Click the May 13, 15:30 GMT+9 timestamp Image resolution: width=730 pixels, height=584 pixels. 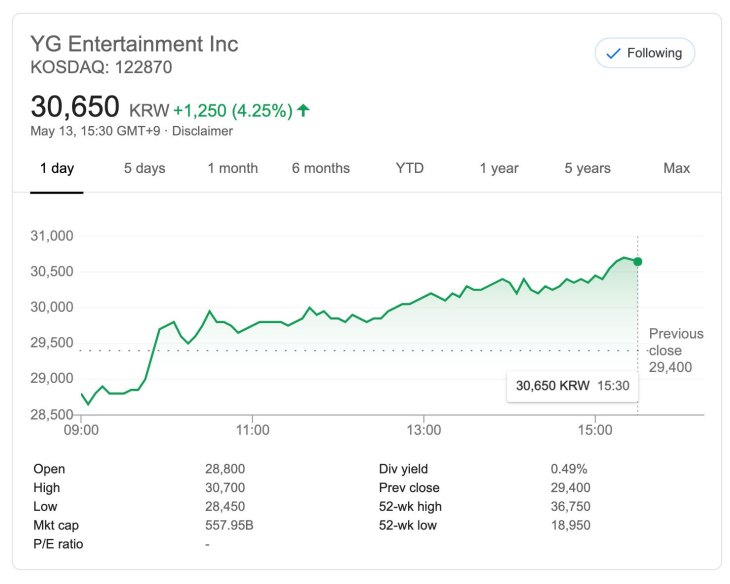(x=95, y=131)
